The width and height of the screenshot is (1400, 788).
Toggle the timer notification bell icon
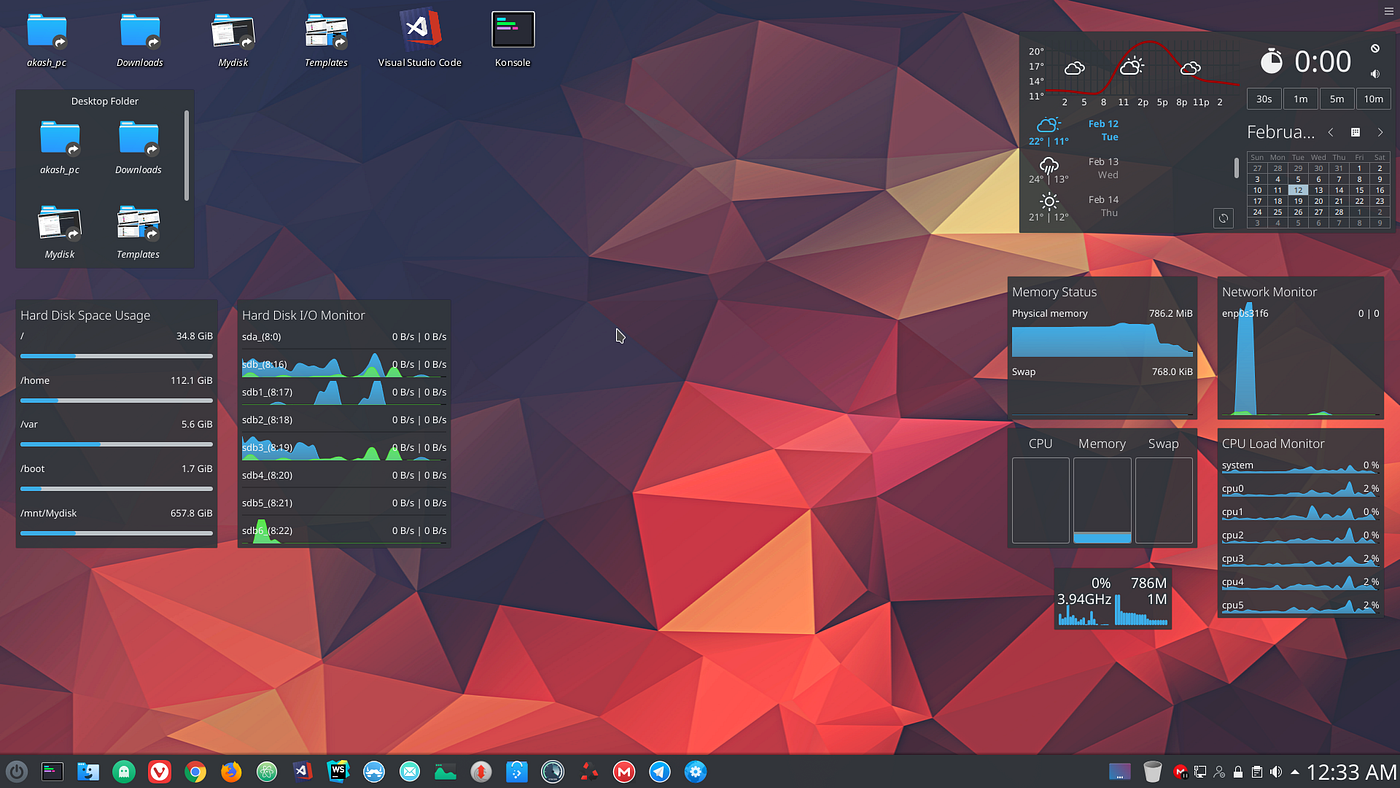[x=1374, y=49]
